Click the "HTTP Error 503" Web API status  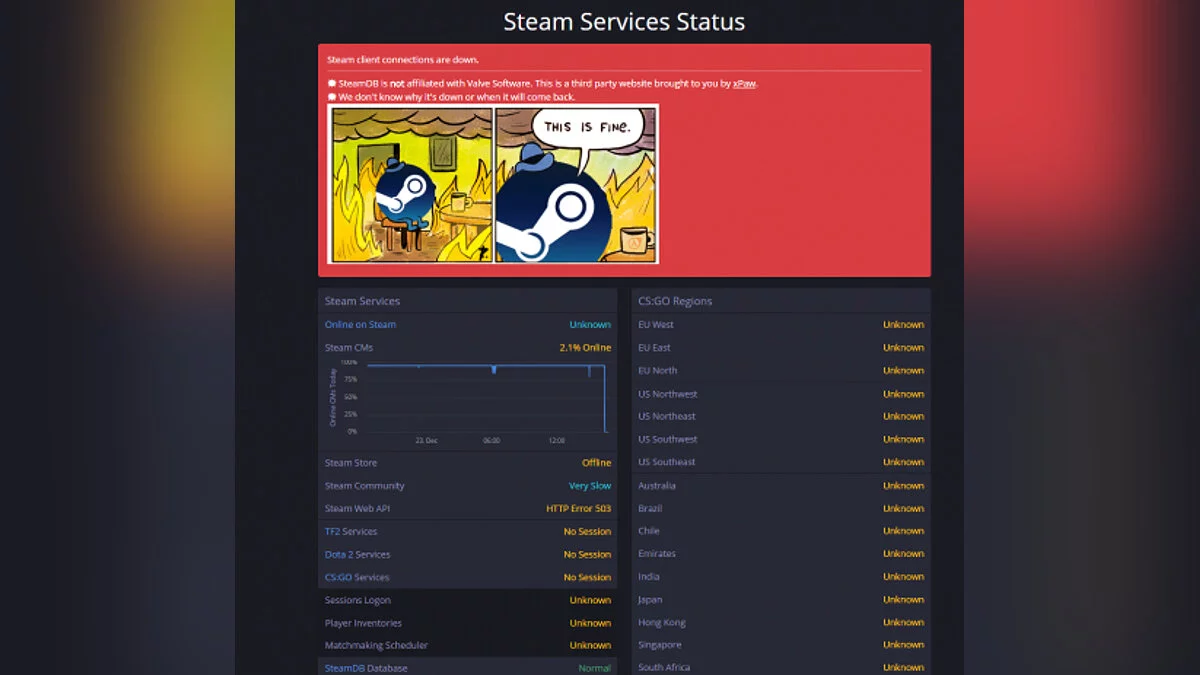coord(578,508)
